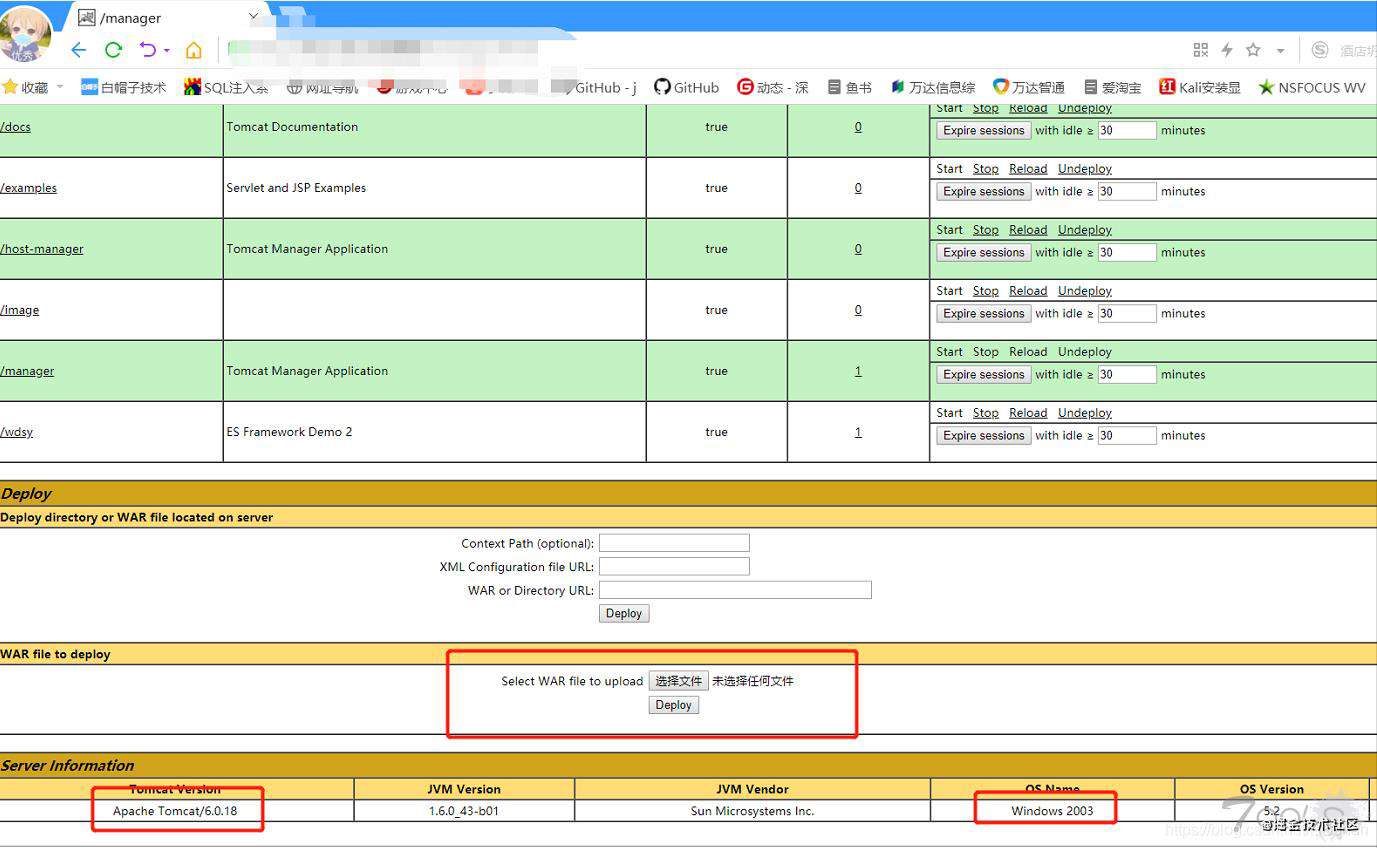The height and width of the screenshot is (848, 1377).
Task: Open the SQL注入 bookmark
Action: 227,87
